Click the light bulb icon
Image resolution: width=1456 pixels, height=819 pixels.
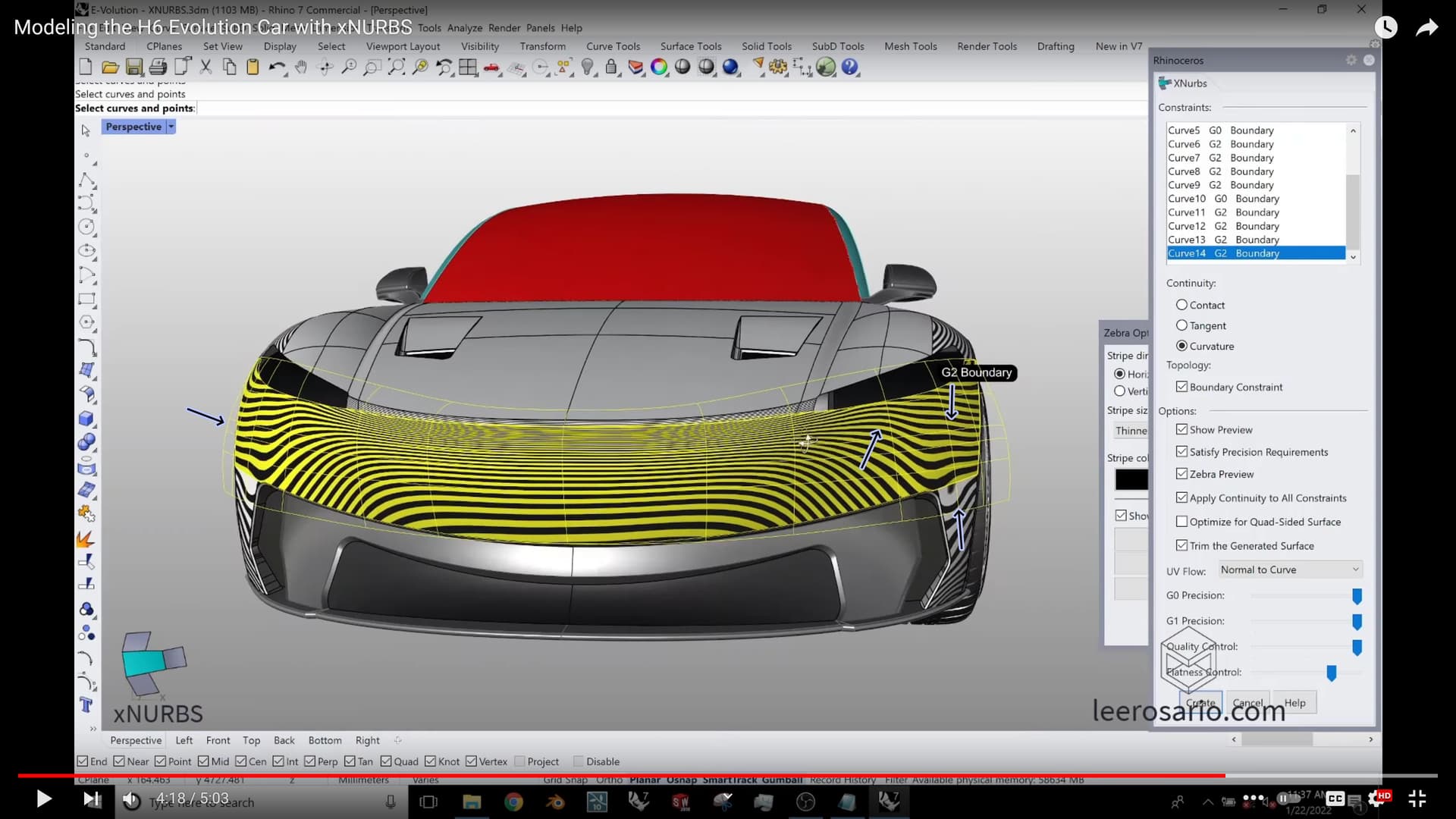588,67
